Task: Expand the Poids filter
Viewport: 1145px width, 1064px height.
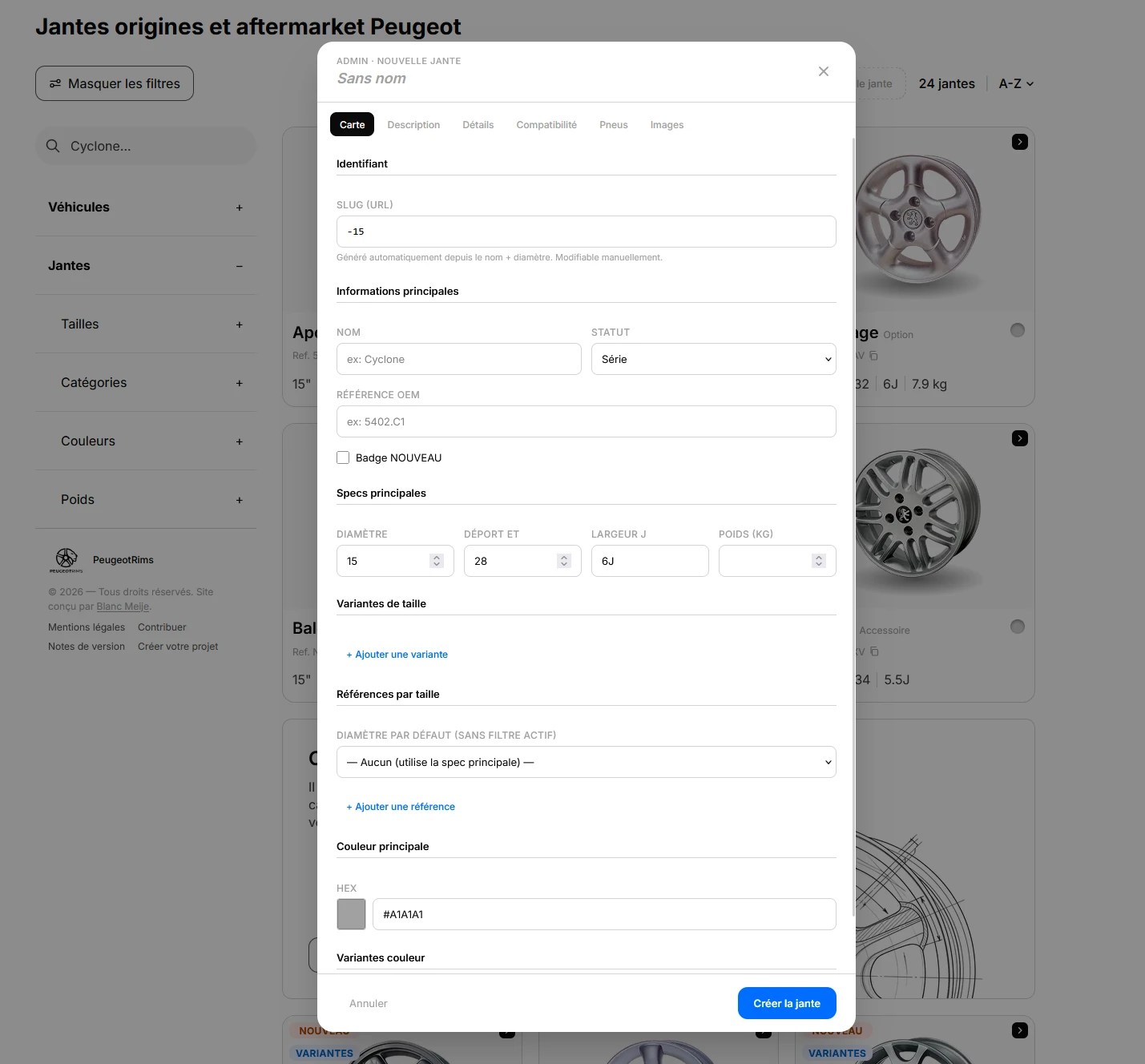Action: point(146,499)
